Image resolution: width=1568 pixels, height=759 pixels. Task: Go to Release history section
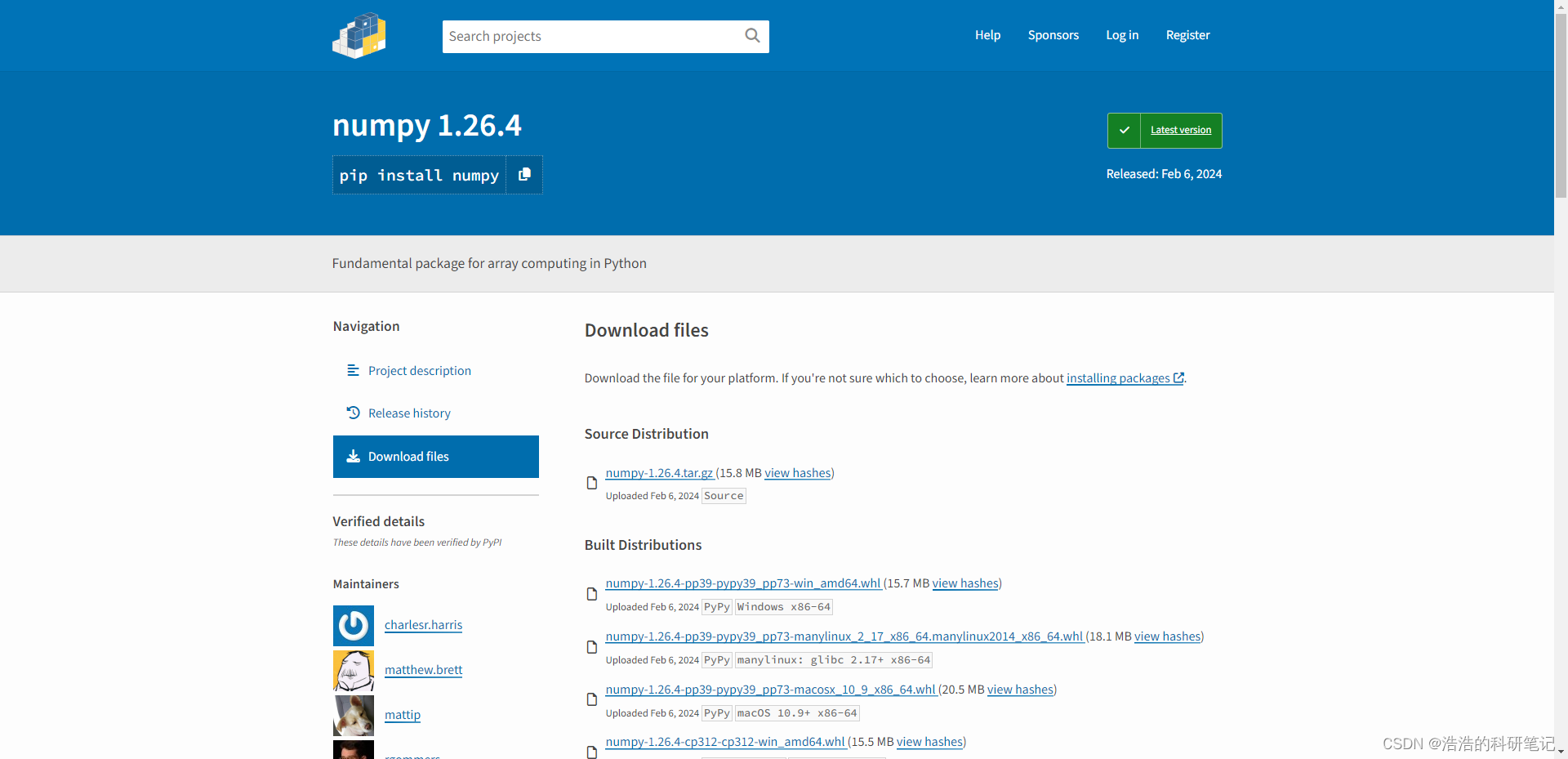pos(409,413)
